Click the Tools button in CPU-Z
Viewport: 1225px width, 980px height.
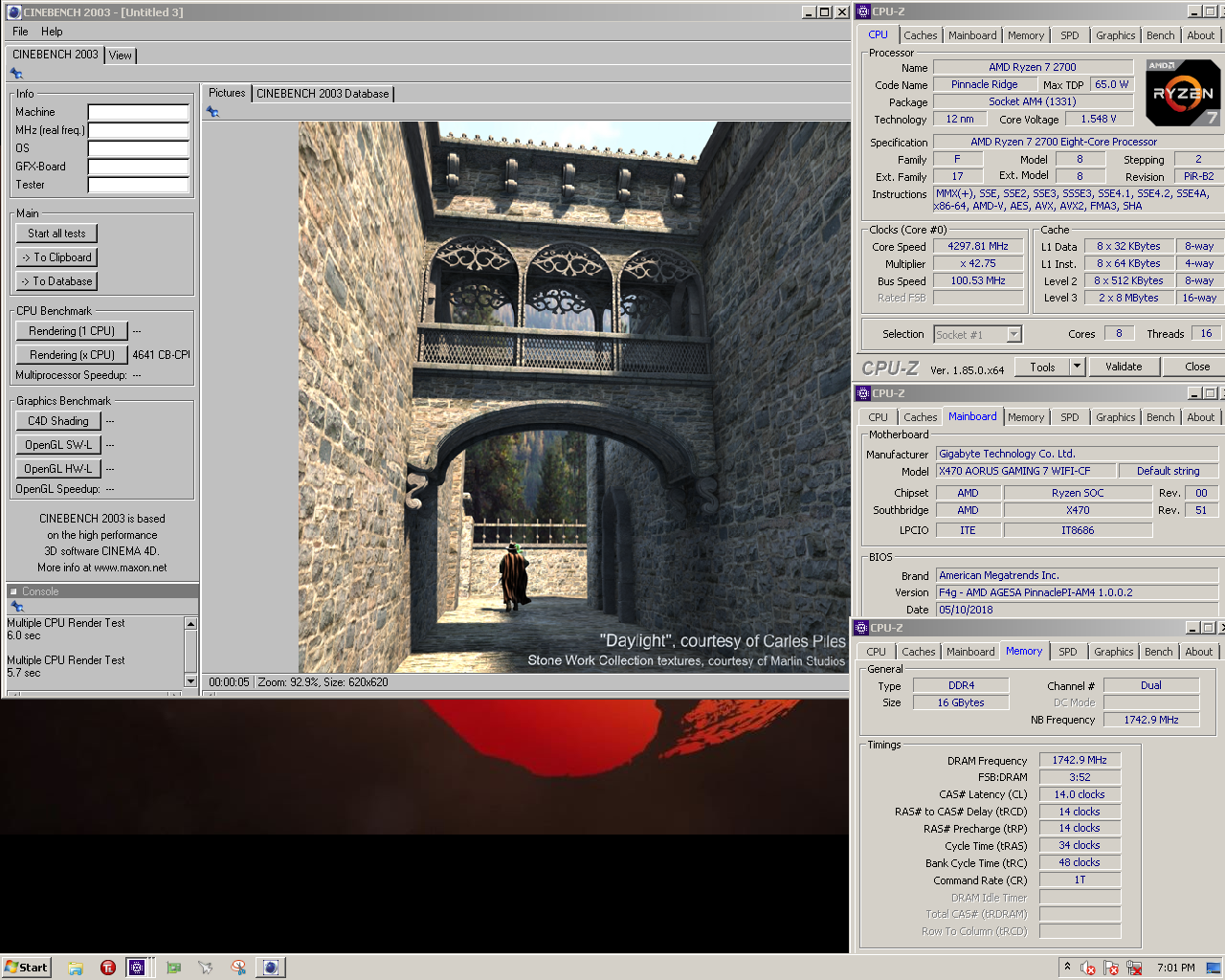click(1042, 367)
